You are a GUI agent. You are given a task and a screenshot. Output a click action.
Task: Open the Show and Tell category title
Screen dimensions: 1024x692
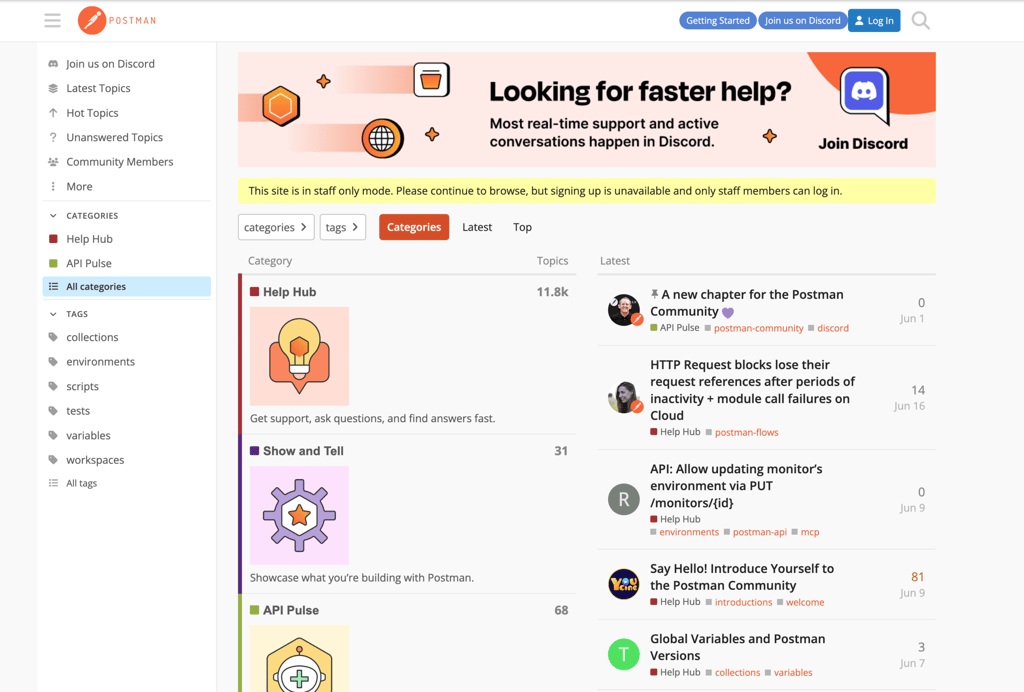(x=303, y=451)
